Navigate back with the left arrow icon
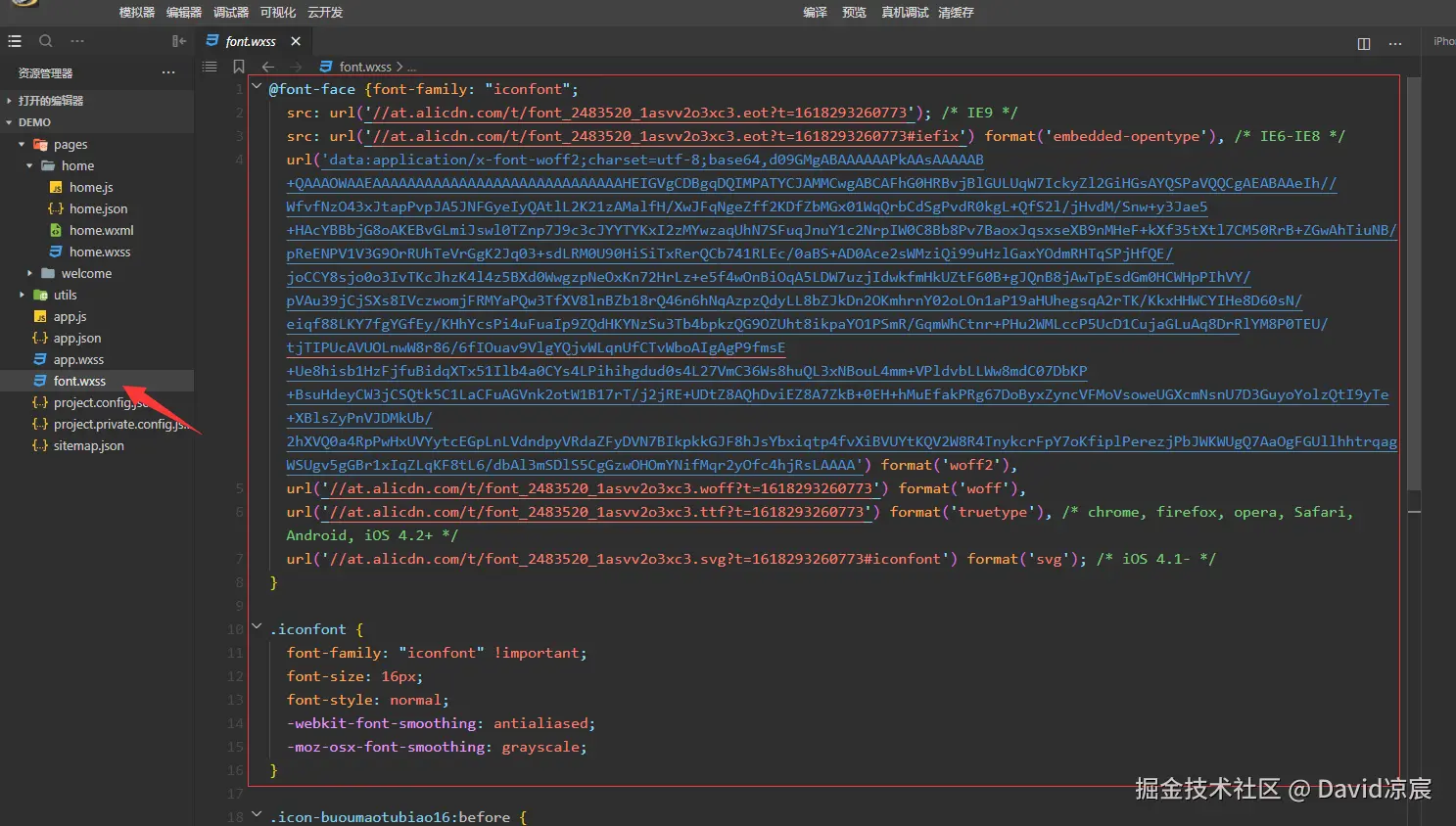The image size is (1456, 826). [x=267, y=67]
